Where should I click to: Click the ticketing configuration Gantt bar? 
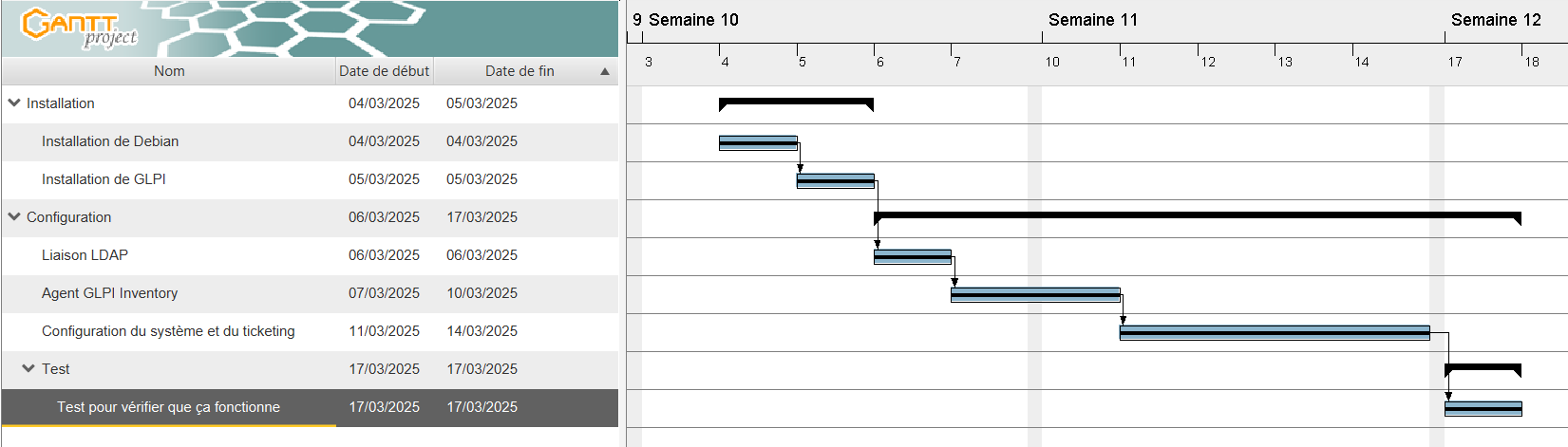(1275, 333)
